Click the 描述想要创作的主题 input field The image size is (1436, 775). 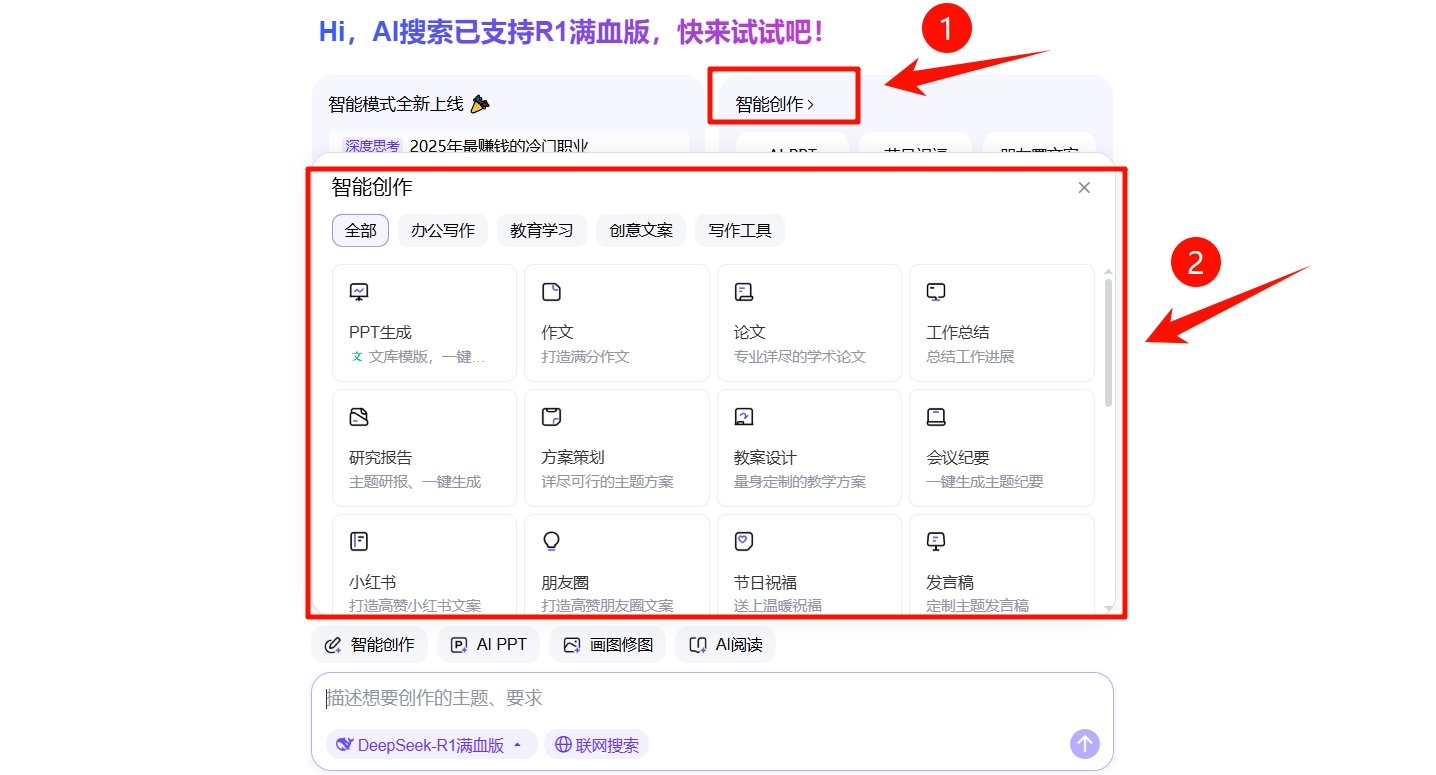coord(700,698)
